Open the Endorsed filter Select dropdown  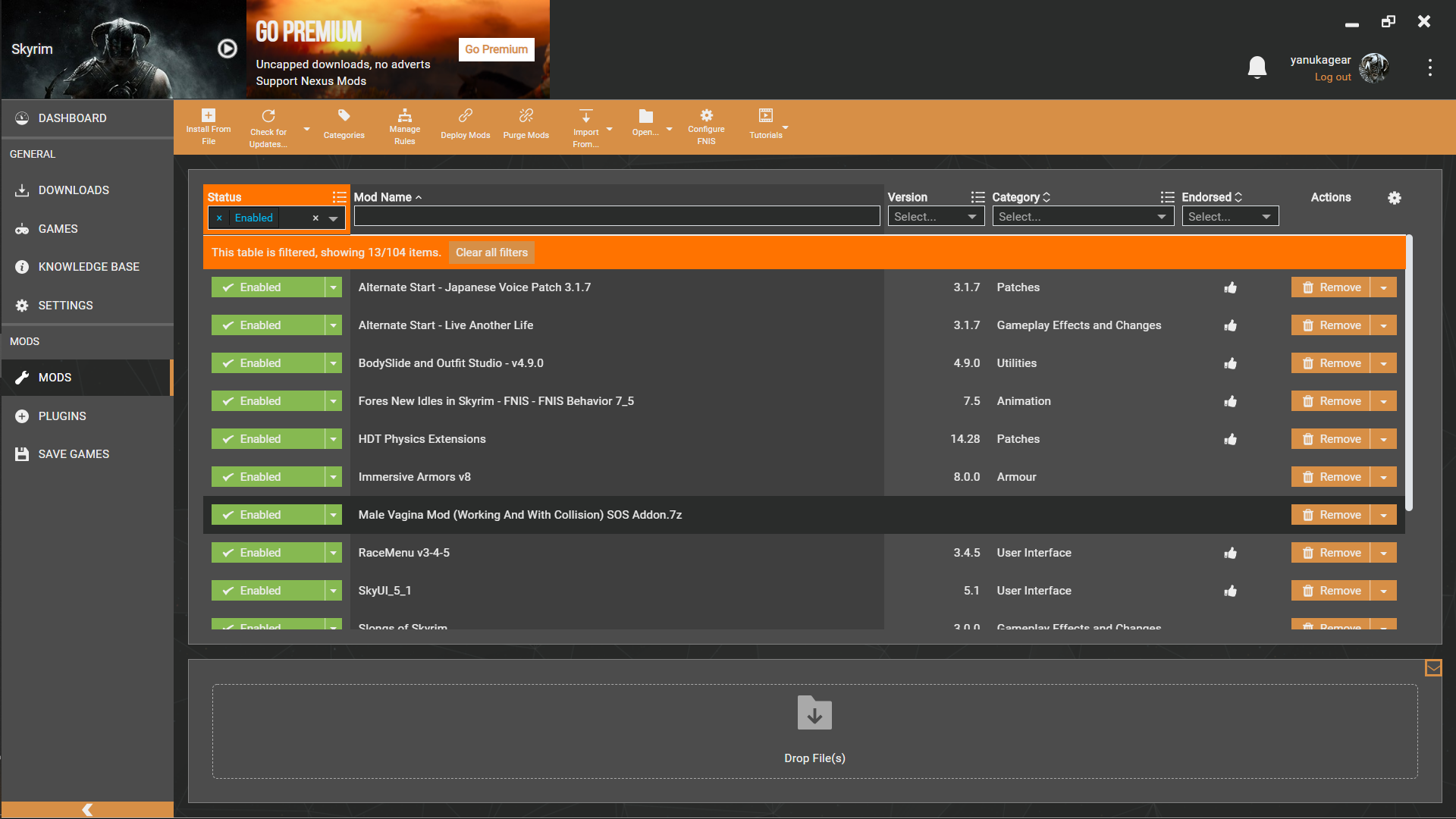pos(1230,217)
